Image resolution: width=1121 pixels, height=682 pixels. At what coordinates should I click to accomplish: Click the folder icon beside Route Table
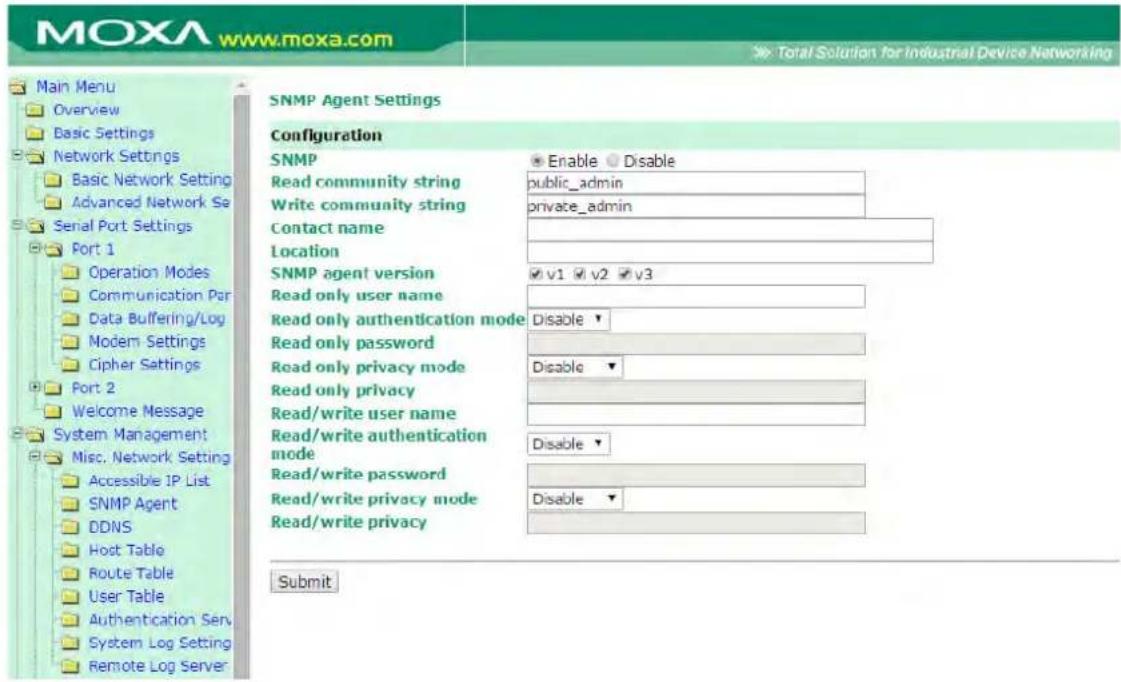70,573
